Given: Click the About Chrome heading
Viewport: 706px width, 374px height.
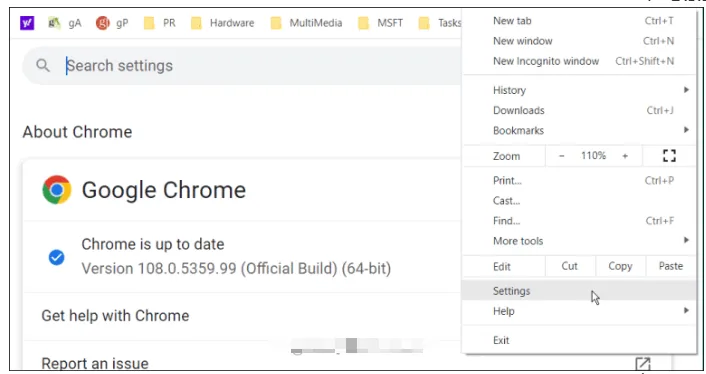Looking at the screenshot, I should [x=77, y=132].
